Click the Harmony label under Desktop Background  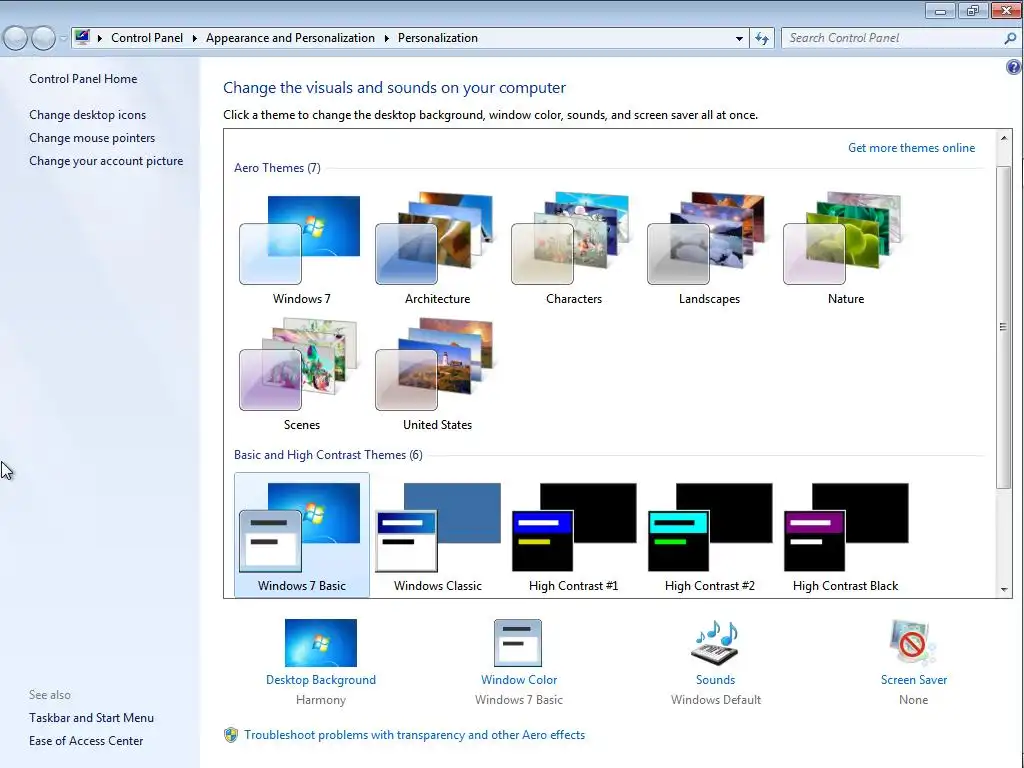click(x=321, y=700)
